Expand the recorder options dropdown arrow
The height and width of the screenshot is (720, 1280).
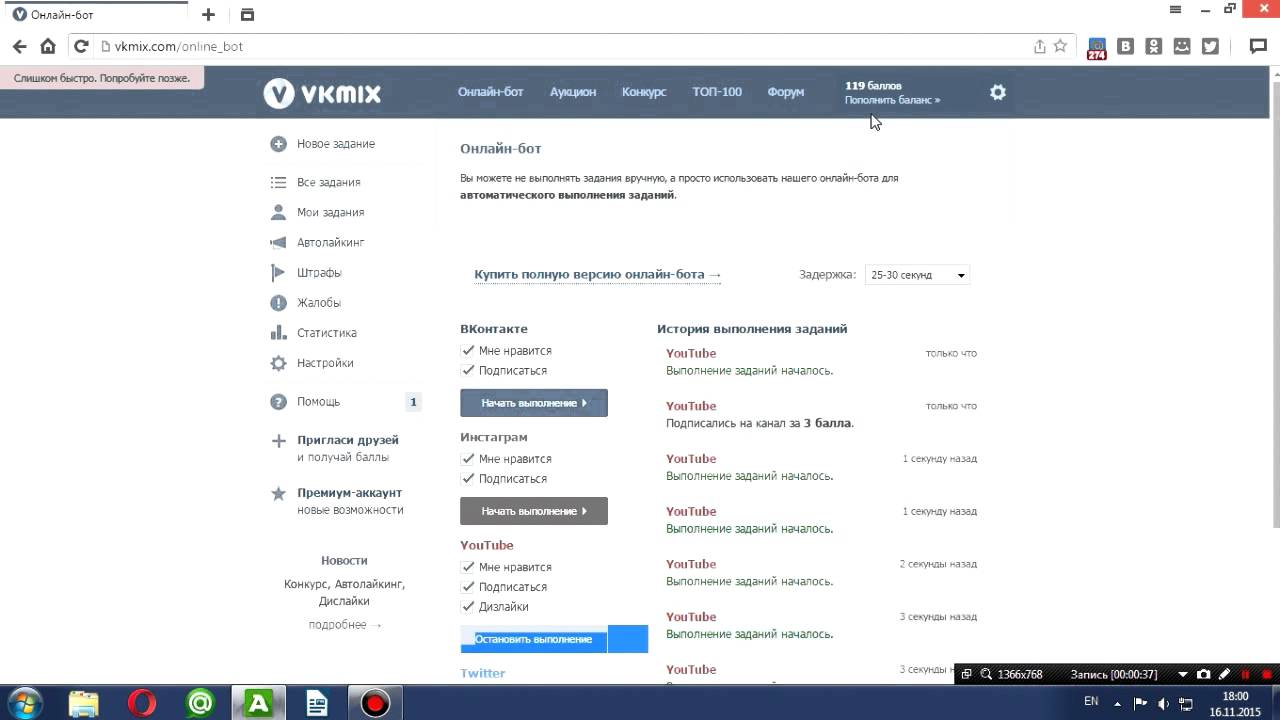[1183, 675]
